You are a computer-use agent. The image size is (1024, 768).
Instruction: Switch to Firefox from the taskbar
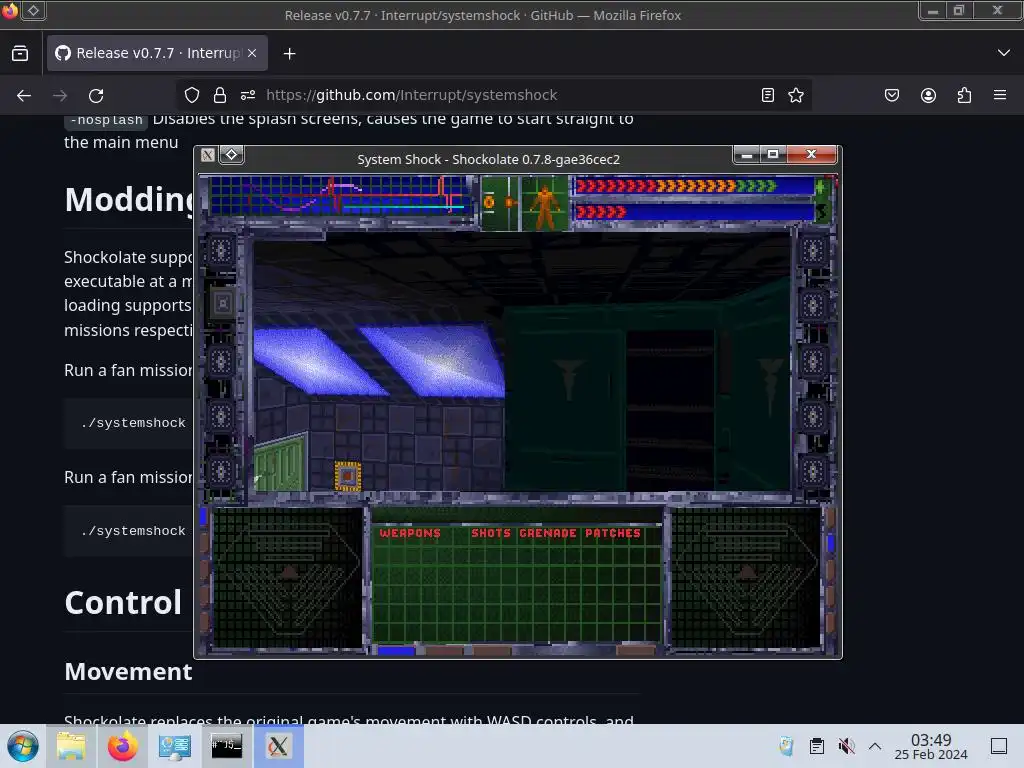pos(123,746)
